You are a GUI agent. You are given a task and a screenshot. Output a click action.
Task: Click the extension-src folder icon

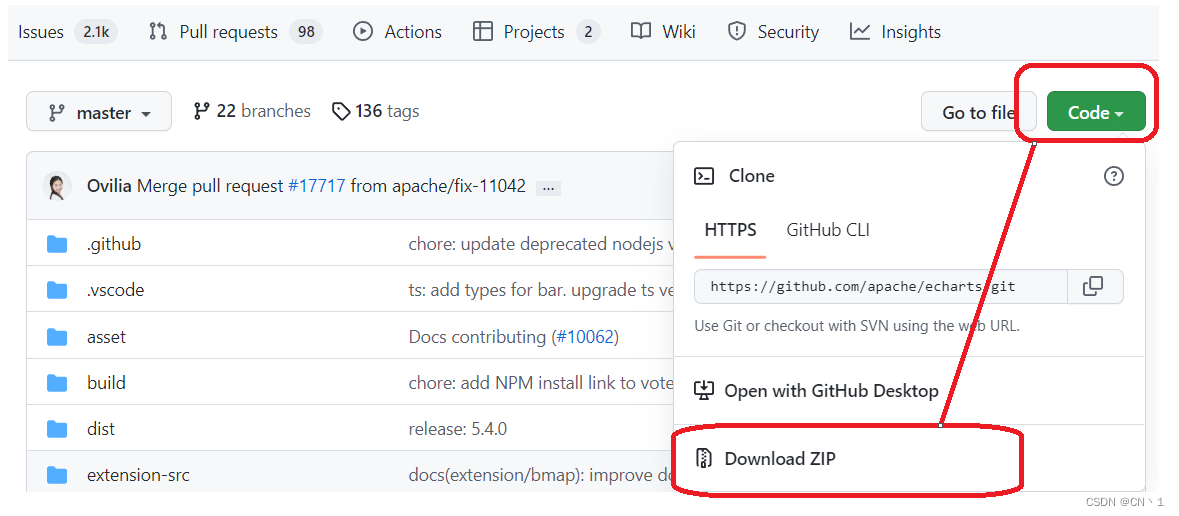[x=57, y=475]
